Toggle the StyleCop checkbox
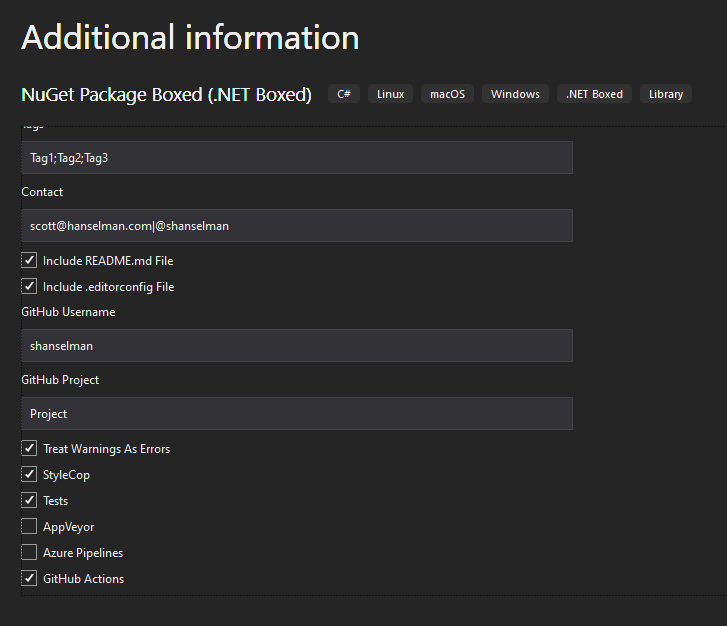Image resolution: width=727 pixels, height=626 pixels. pos(29,474)
